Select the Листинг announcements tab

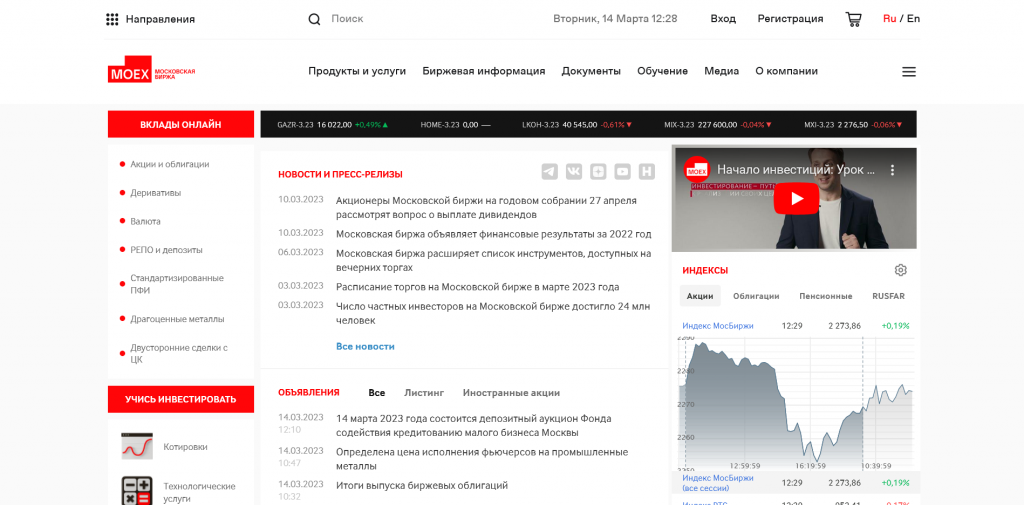(x=424, y=393)
